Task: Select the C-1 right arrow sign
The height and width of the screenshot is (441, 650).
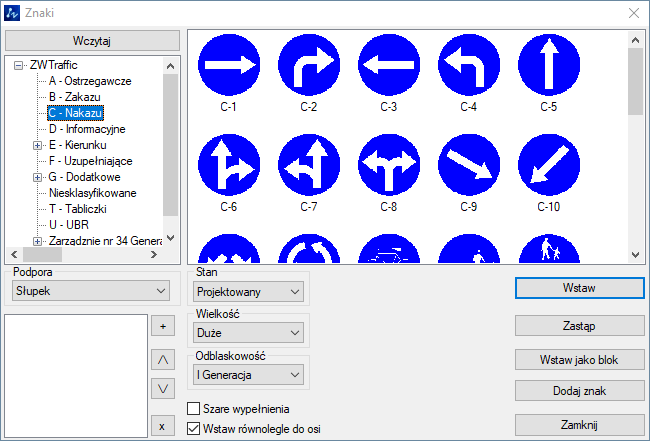Action: (227, 63)
